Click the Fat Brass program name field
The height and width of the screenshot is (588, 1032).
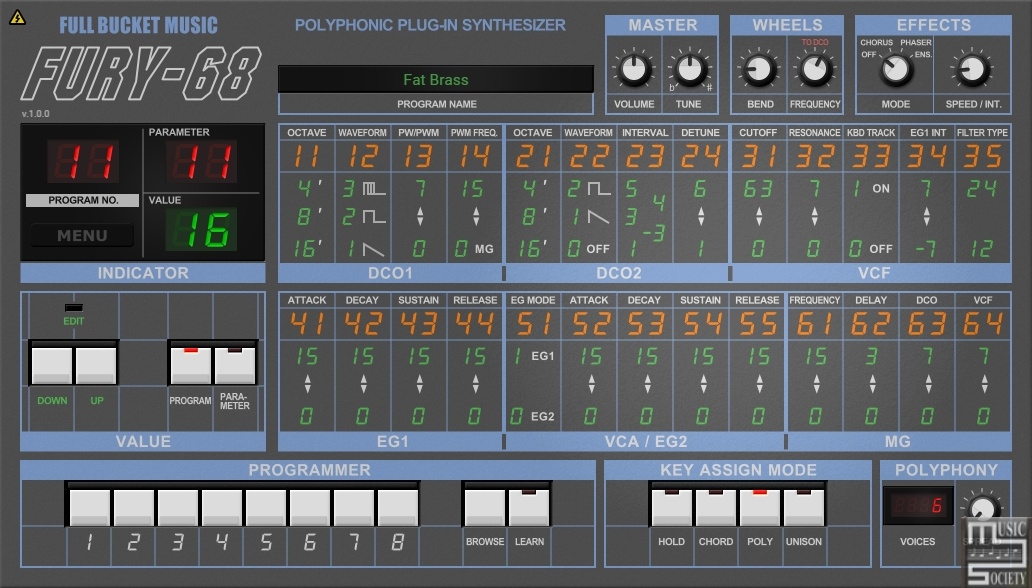tap(436, 80)
